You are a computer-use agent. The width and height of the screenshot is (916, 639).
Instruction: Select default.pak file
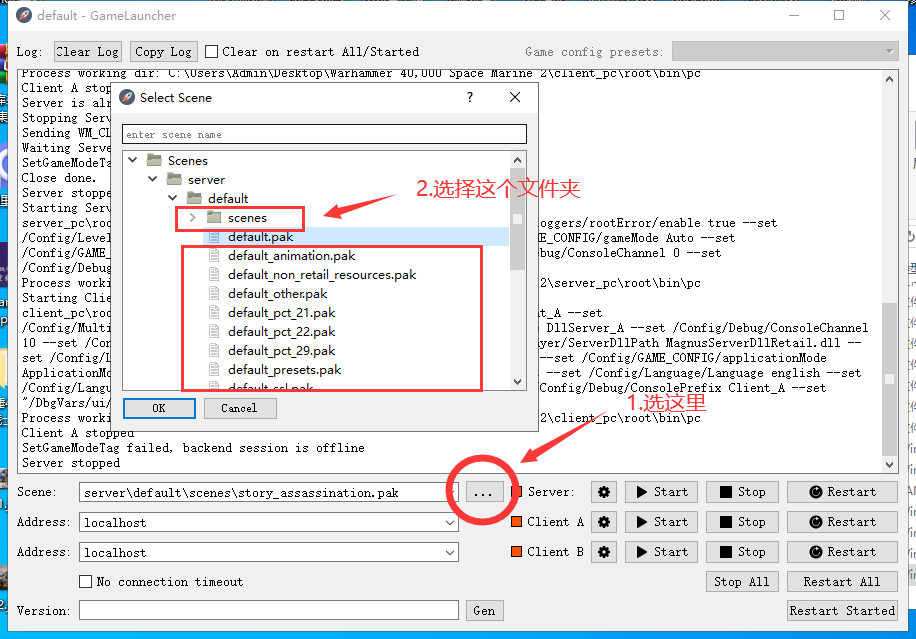click(x=261, y=237)
